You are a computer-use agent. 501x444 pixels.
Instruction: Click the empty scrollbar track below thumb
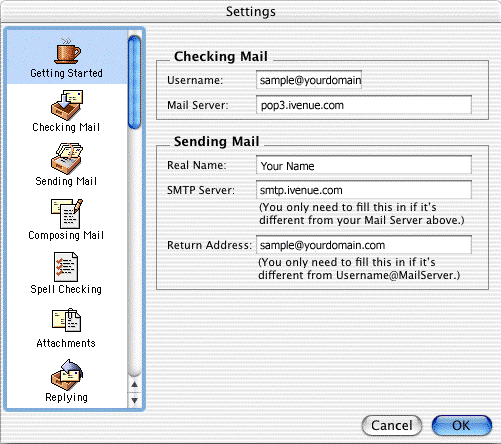(x=134, y=253)
